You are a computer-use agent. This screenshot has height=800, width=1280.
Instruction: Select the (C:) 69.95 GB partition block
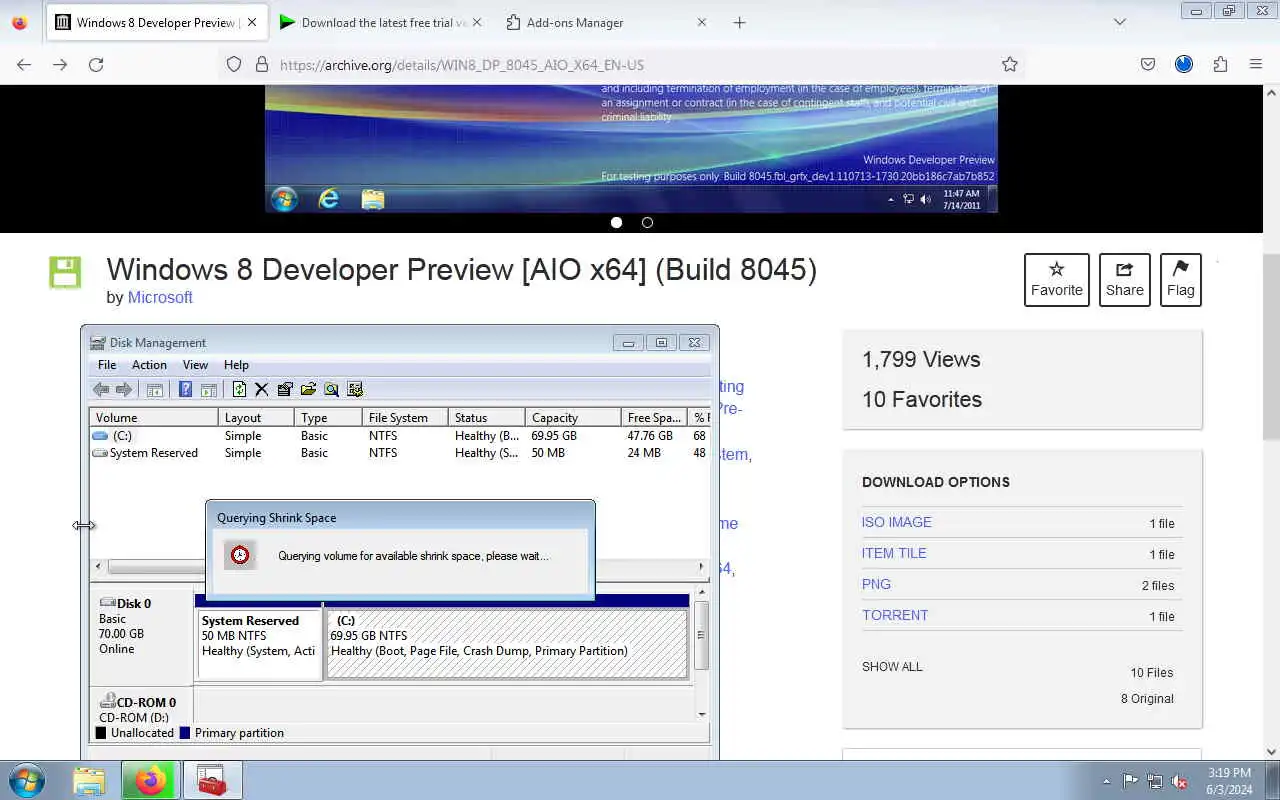pyautogui.click(x=507, y=644)
